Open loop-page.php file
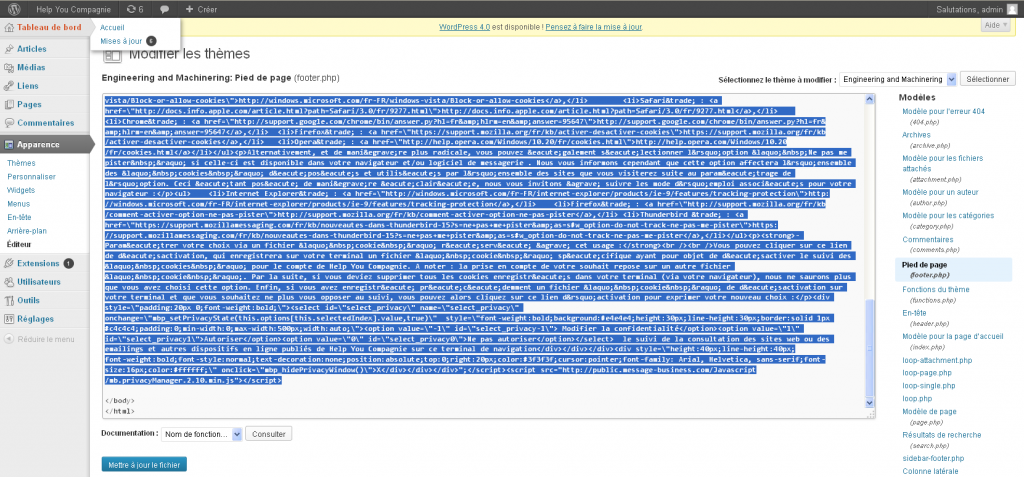The height and width of the screenshot is (477, 1024). (927, 373)
